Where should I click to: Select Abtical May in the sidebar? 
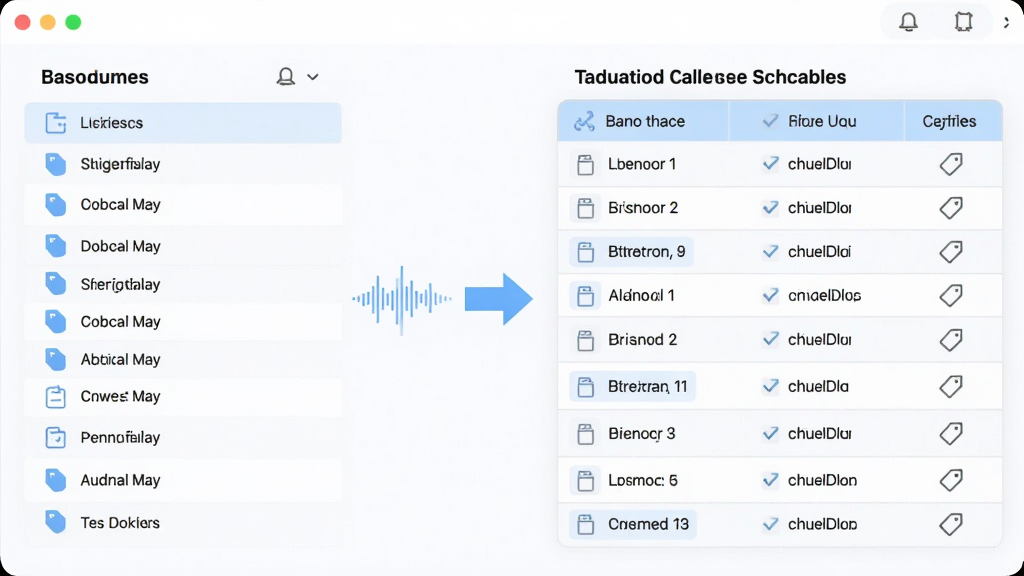pyautogui.click(x=183, y=359)
